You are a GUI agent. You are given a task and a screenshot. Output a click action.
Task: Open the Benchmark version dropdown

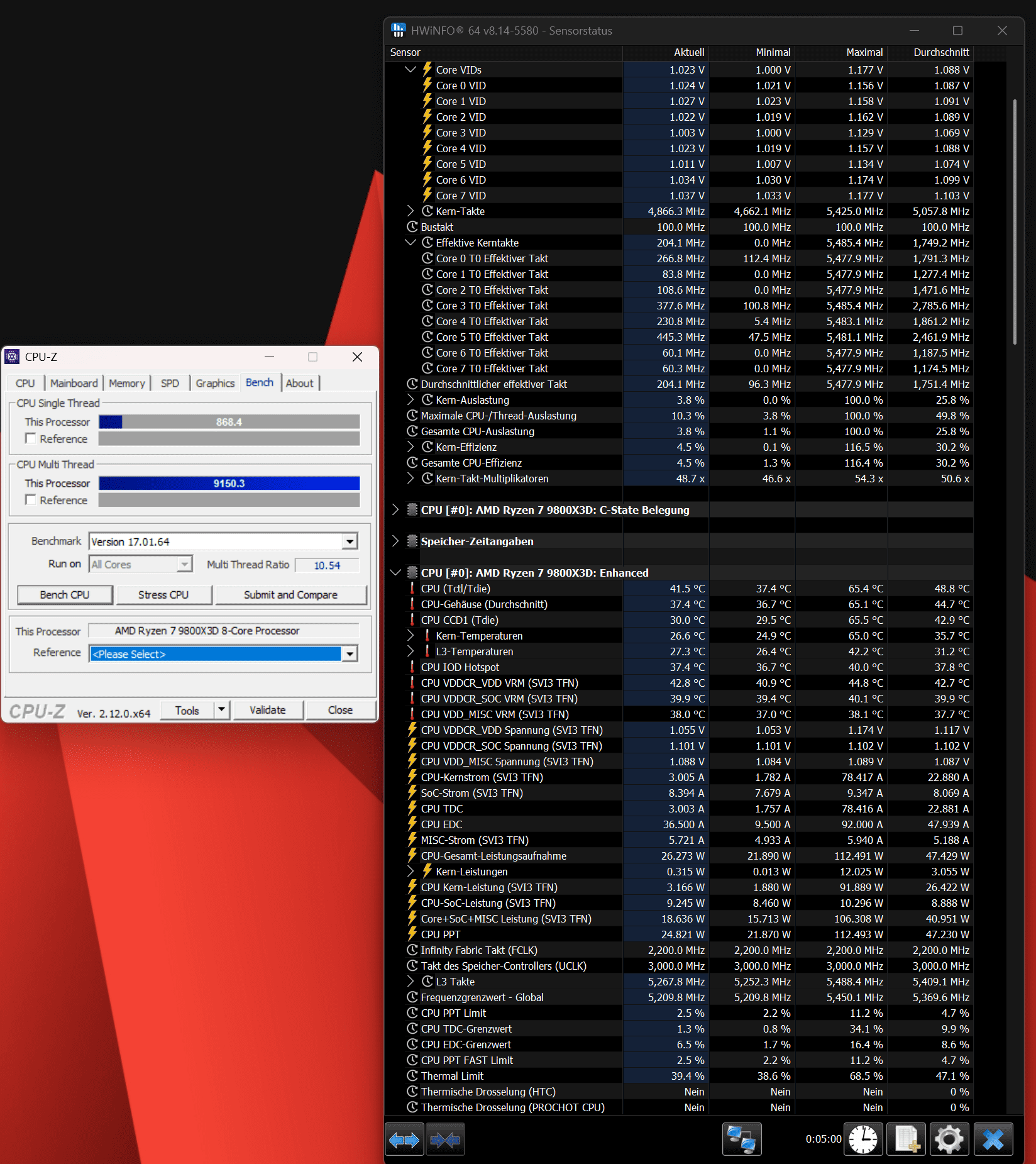[x=350, y=541]
